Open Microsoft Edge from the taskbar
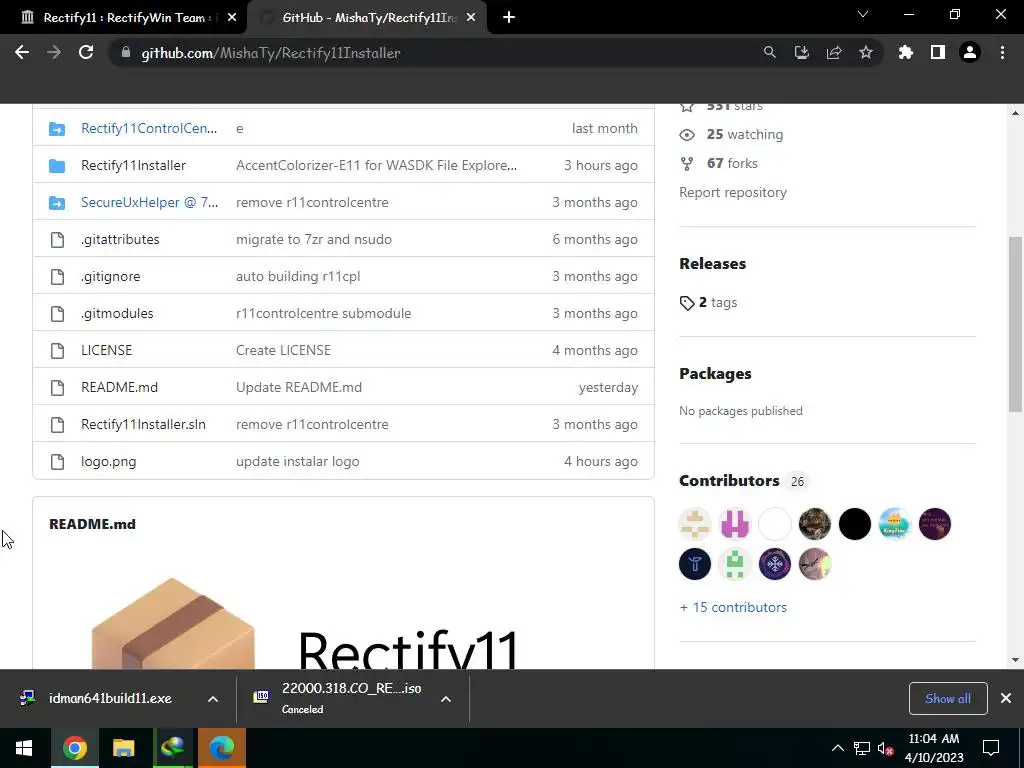The height and width of the screenshot is (768, 1024). [221, 748]
